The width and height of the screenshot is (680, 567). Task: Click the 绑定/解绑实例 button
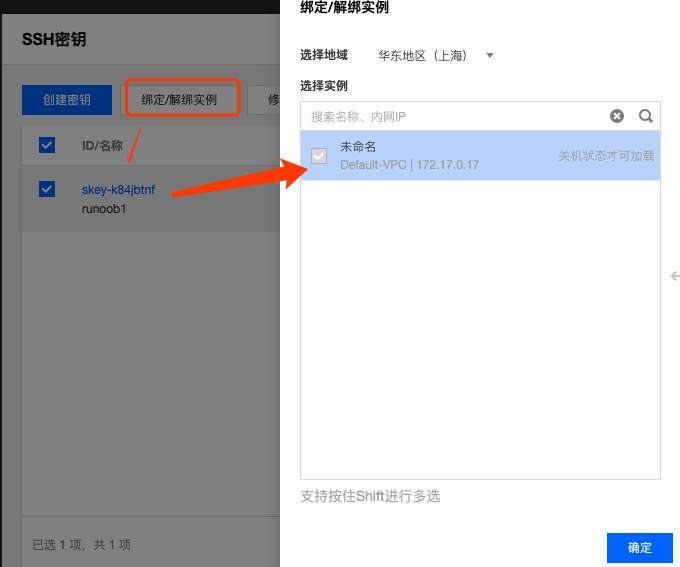click(x=179, y=100)
